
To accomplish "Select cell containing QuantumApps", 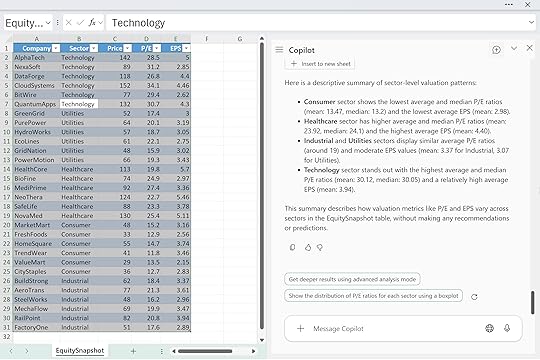I will 37,104.
